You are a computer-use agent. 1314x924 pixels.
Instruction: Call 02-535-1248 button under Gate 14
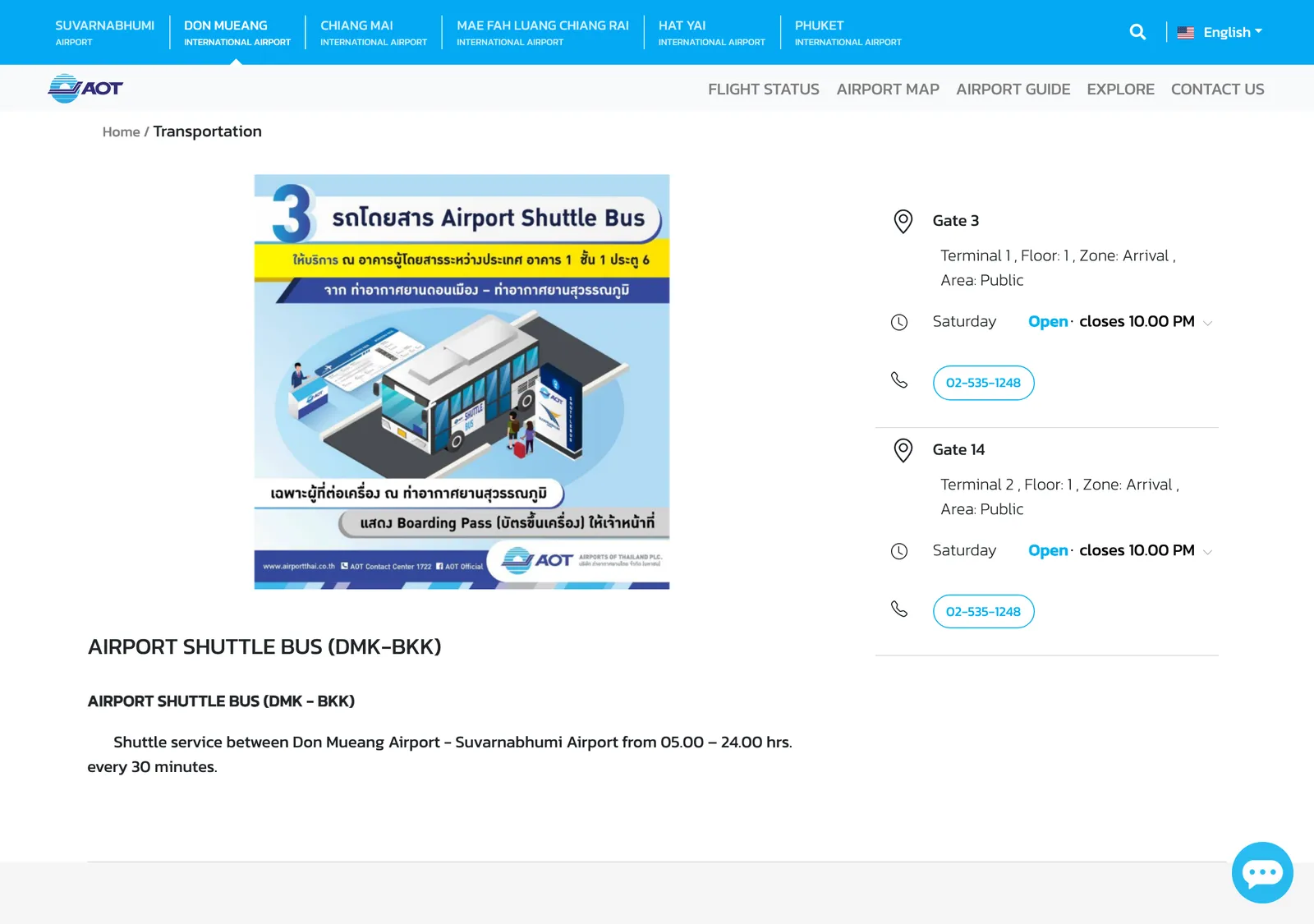983,612
